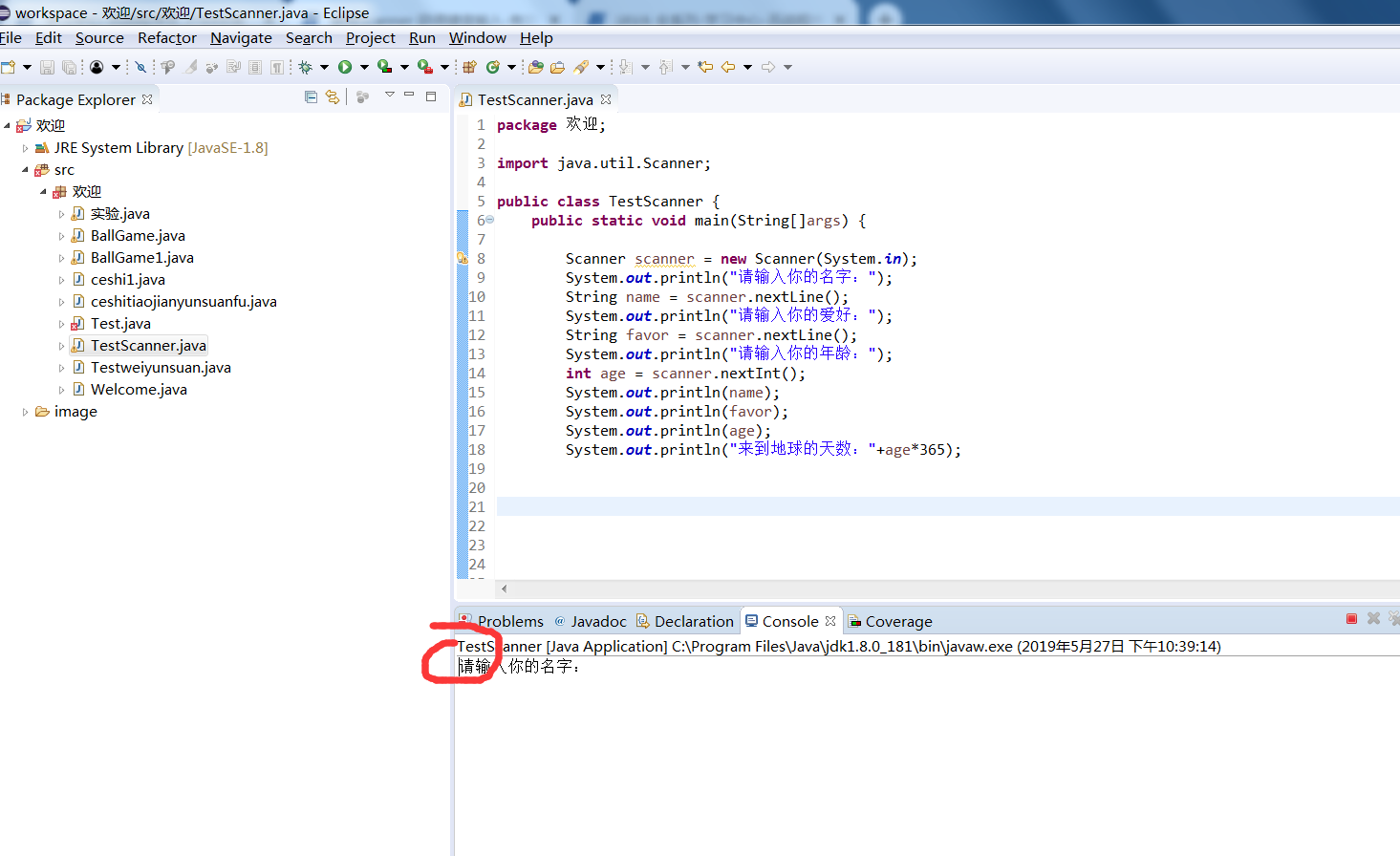Open the Refactor menu

(167, 38)
